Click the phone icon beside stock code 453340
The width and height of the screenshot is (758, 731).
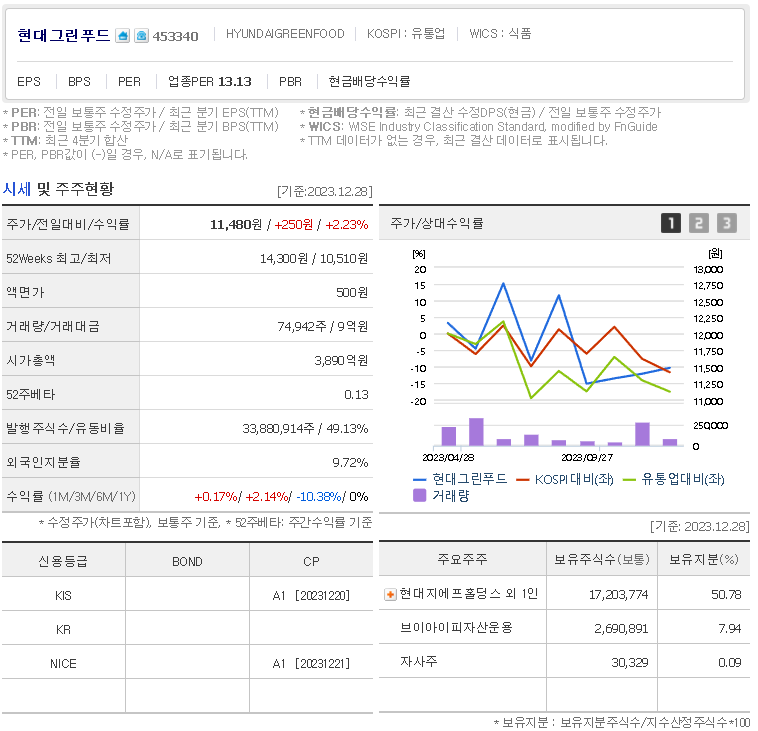point(141,36)
